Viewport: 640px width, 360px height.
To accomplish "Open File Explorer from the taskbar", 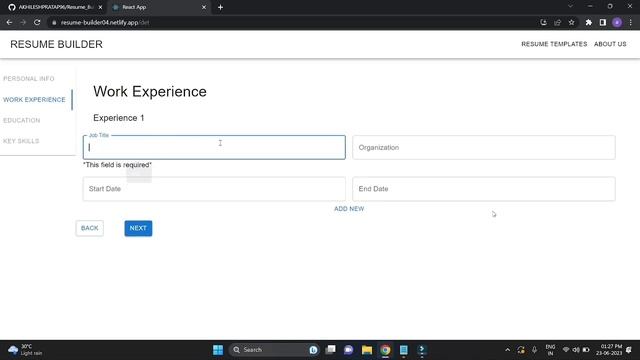I will (367, 350).
